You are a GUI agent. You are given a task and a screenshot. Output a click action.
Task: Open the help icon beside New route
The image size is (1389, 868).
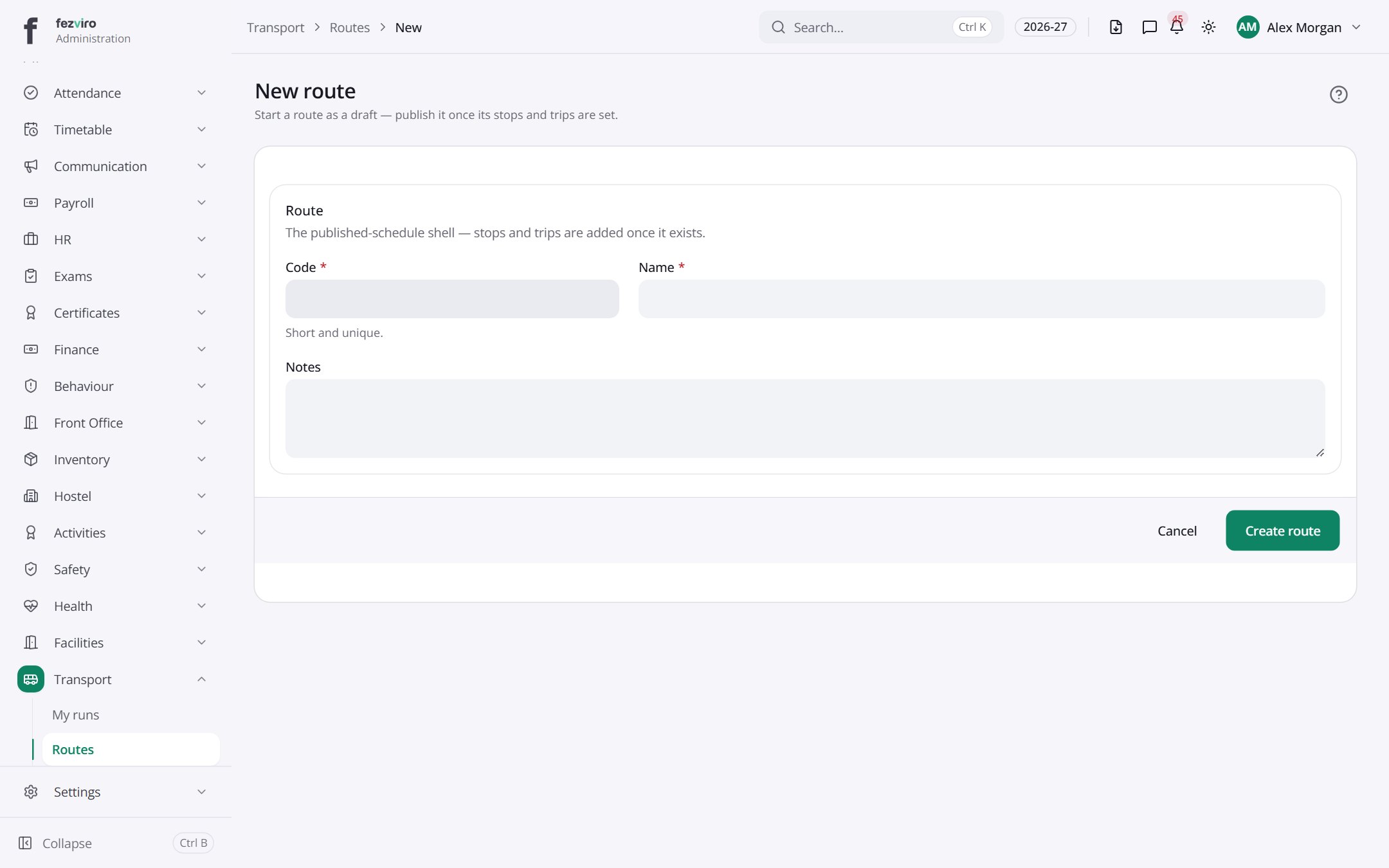1338,95
